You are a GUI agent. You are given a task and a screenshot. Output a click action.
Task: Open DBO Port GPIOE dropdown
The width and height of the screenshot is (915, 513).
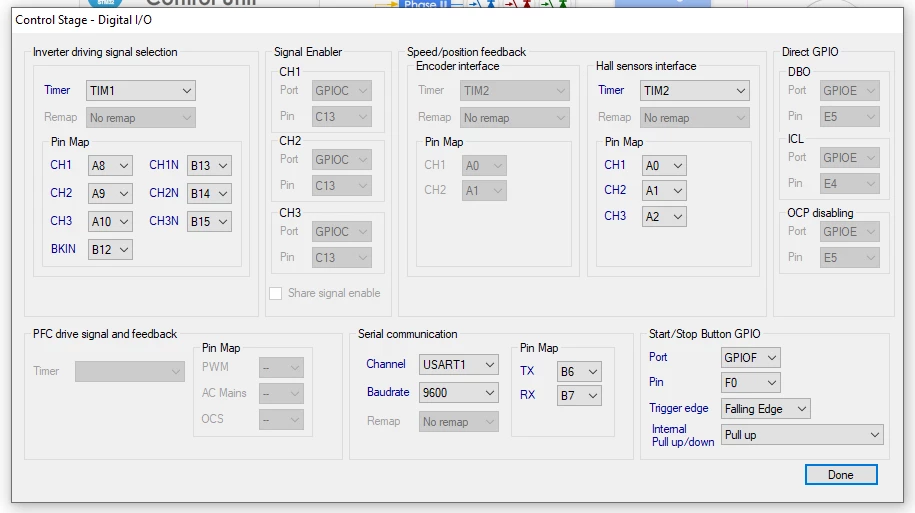point(850,91)
